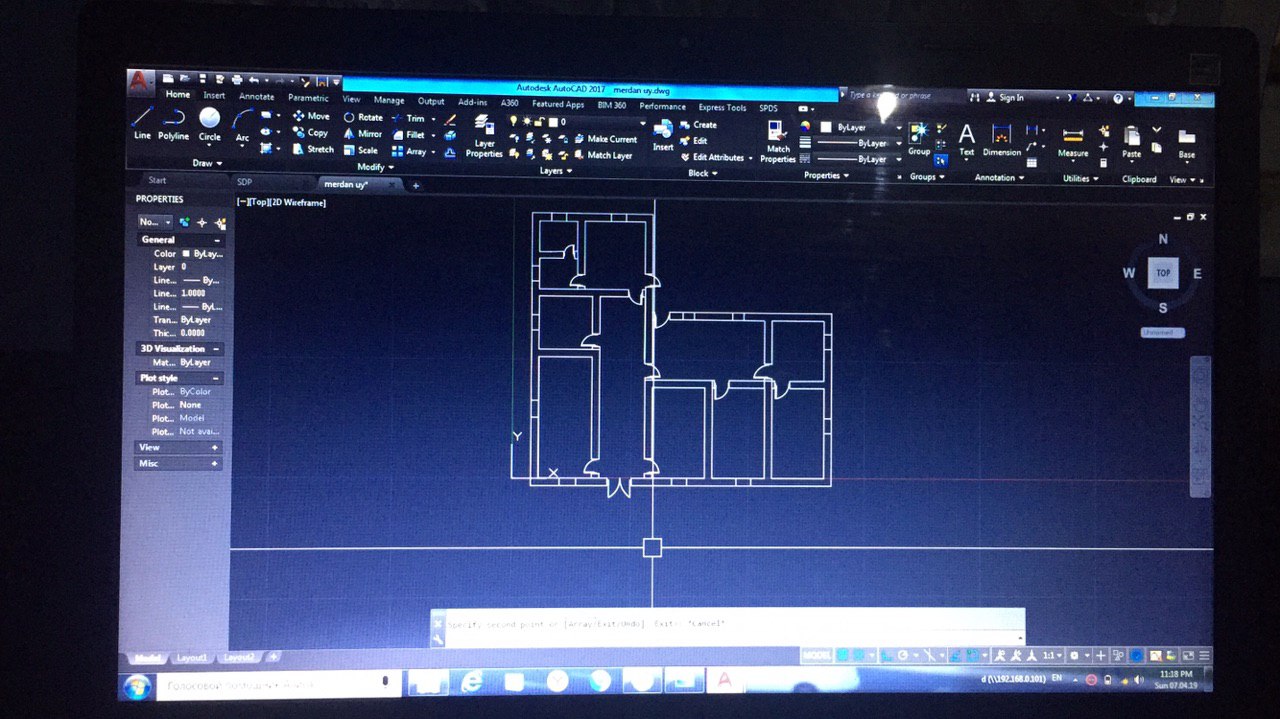1280x719 pixels.
Task: Click the AutoCAD icon in Windows taskbar
Action: click(x=724, y=681)
